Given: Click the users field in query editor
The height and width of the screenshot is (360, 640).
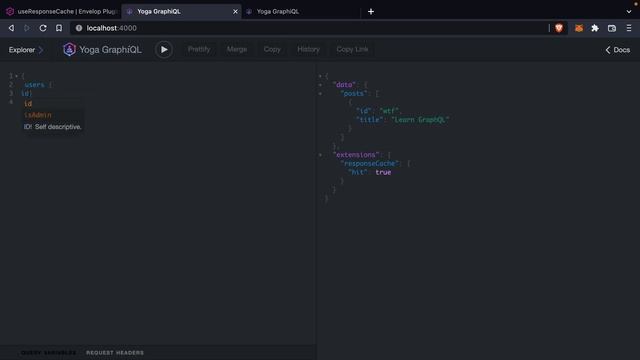Looking at the screenshot, I should coord(34,85).
